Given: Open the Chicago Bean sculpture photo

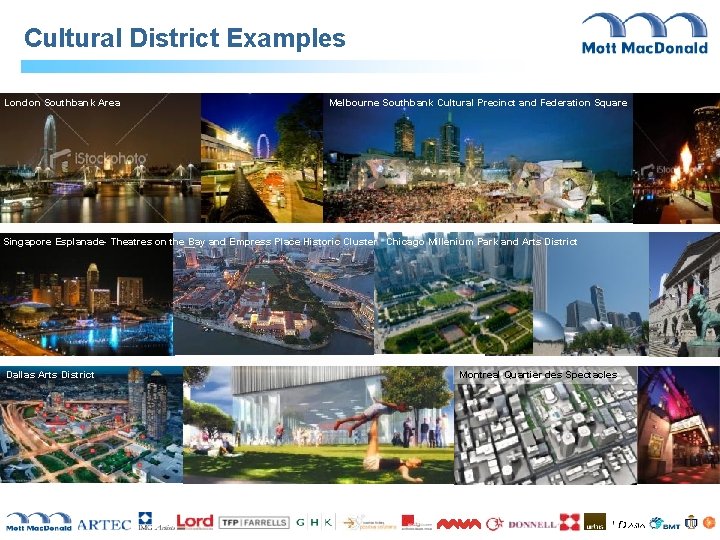Looking at the screenshot, I should [591, 294].
